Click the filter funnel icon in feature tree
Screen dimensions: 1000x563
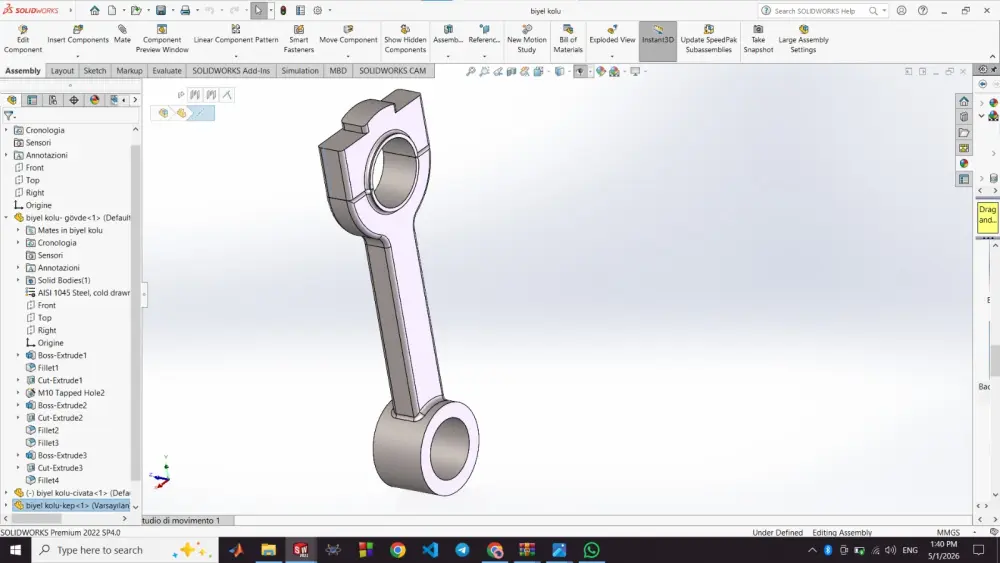8,115
